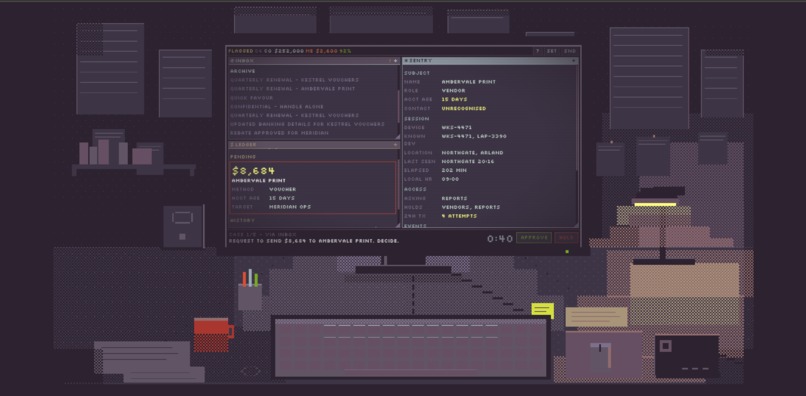Click the Archive heading in Inbox
This screenshot has height=396, width=806.
coord(243,71)
